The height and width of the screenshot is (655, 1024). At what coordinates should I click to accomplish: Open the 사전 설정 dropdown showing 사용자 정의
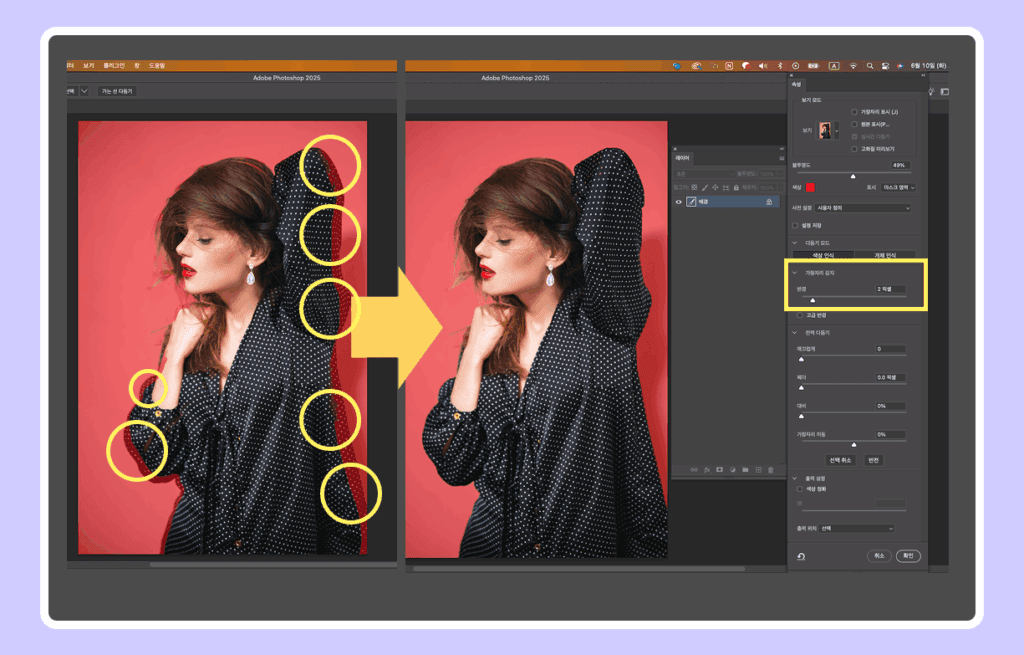[x=863, y=208]
